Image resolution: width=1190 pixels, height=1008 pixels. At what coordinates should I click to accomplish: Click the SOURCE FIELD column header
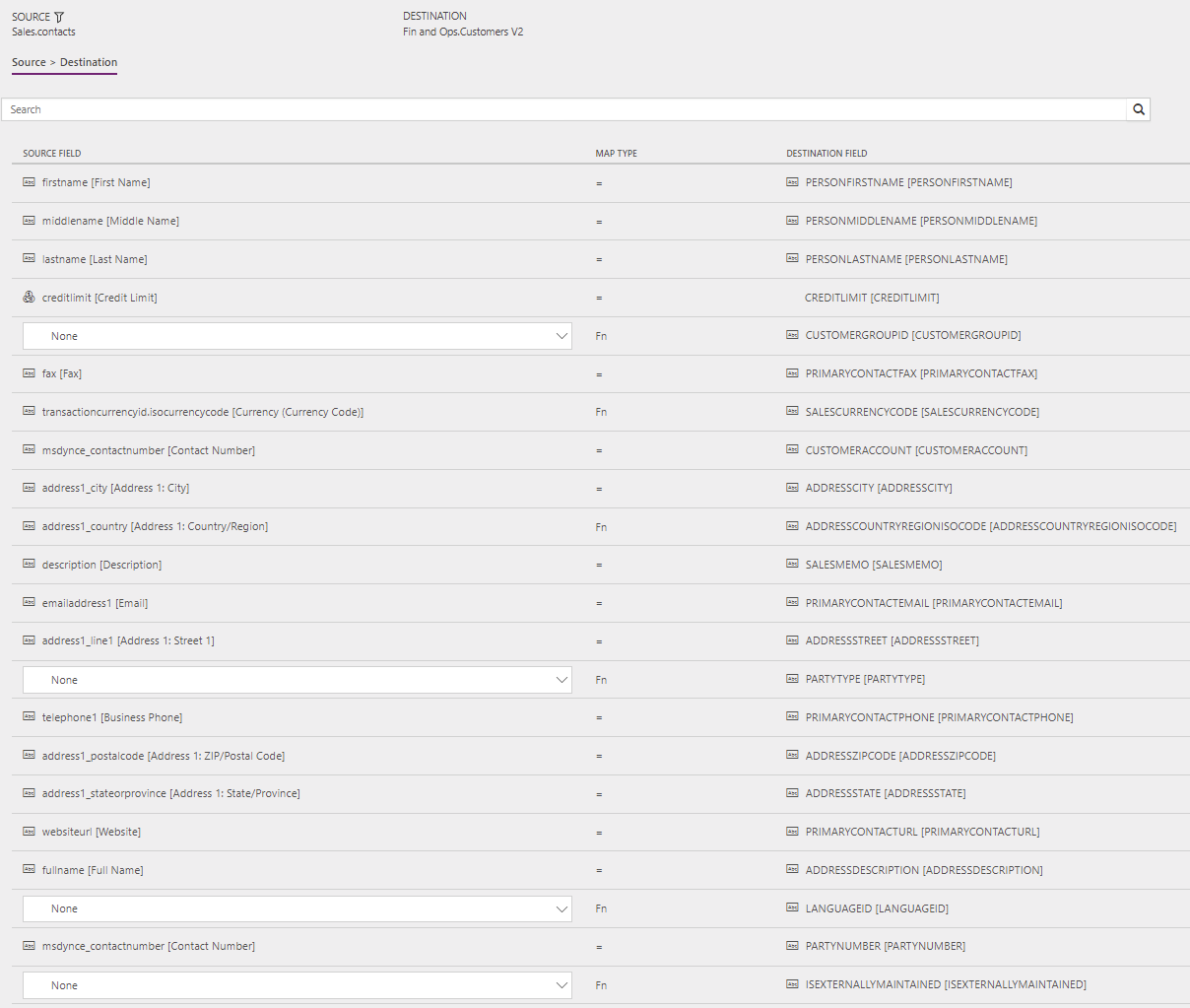point(52,154)
